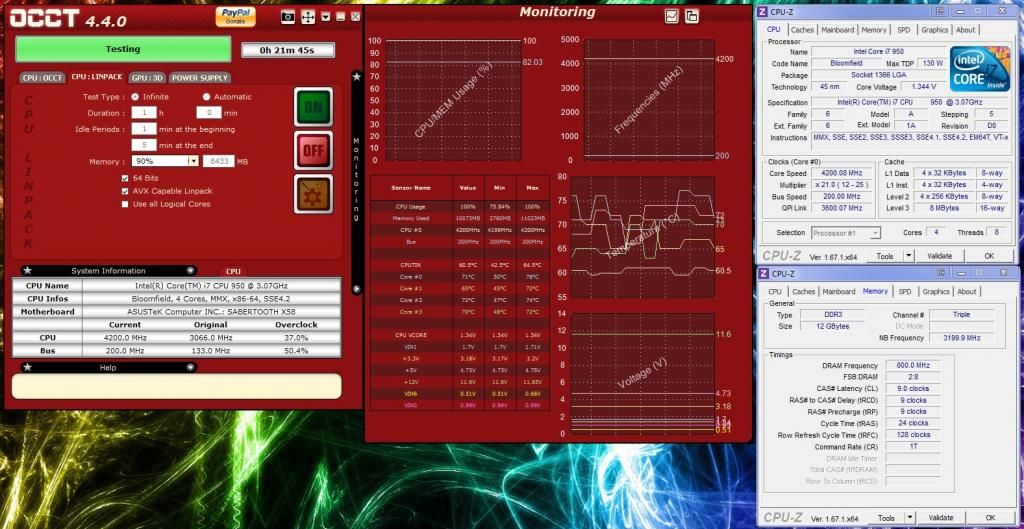Click the Z logo of the upper CPU-Z window
Viewport: 1024px width, 529px height.
pyautogui.click(x=763, y=11)
